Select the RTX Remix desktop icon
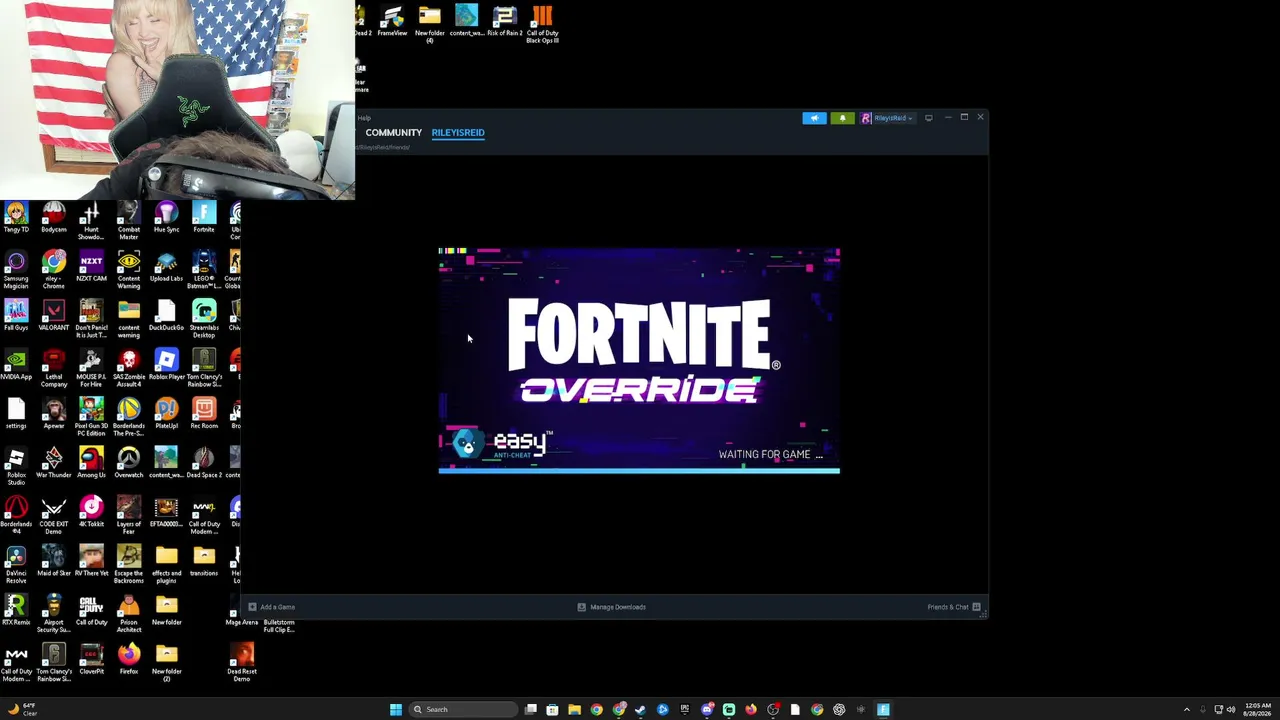This screenshot has height=720, width=1280. (16, 609)
